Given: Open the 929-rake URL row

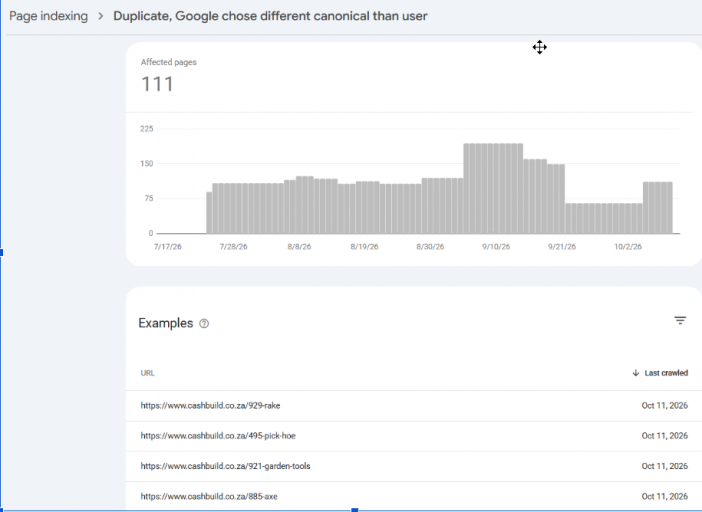Looking at the screenshot, I should (414, 405).
